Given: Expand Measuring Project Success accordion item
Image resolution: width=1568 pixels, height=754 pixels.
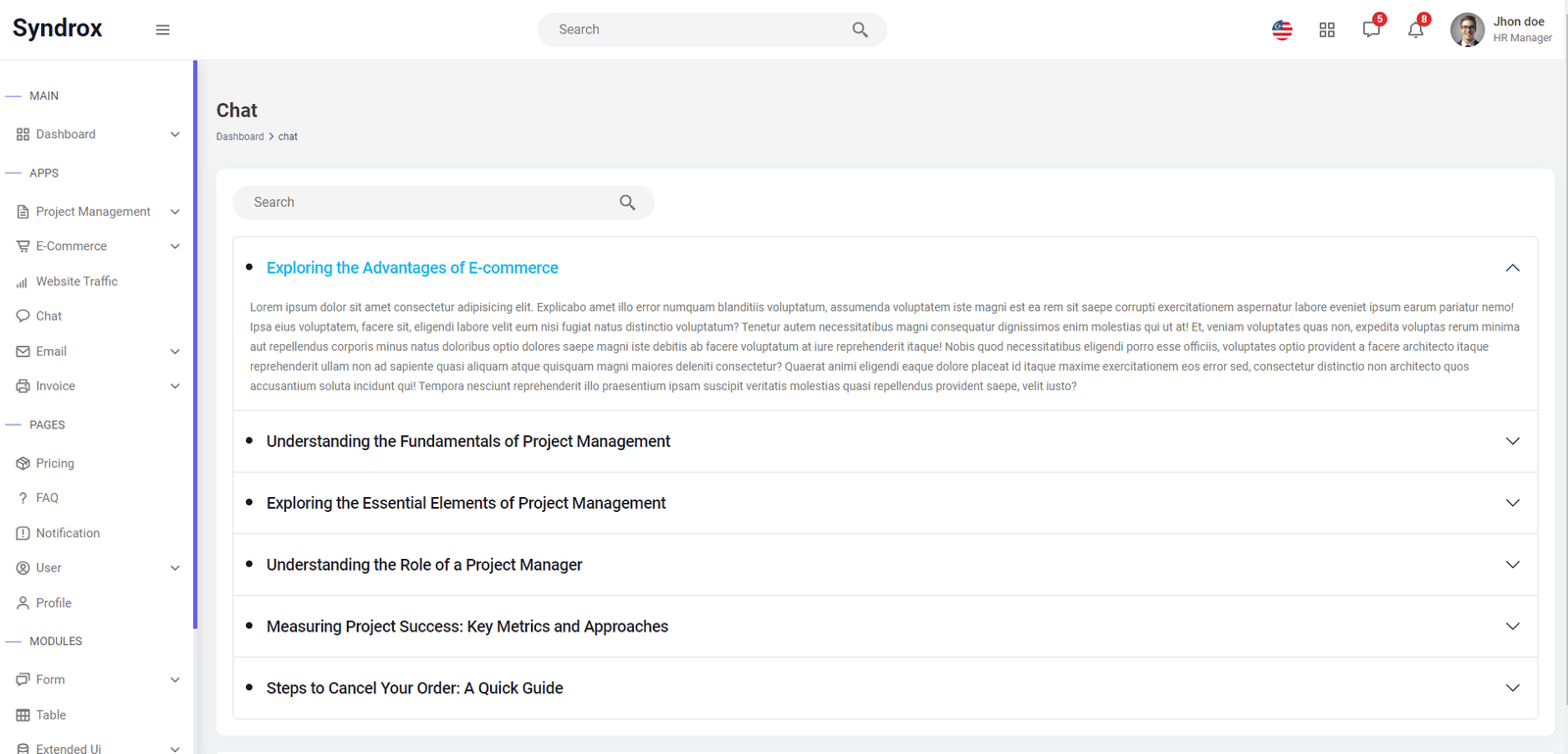Looking at the screenshot, I should 885,627.
